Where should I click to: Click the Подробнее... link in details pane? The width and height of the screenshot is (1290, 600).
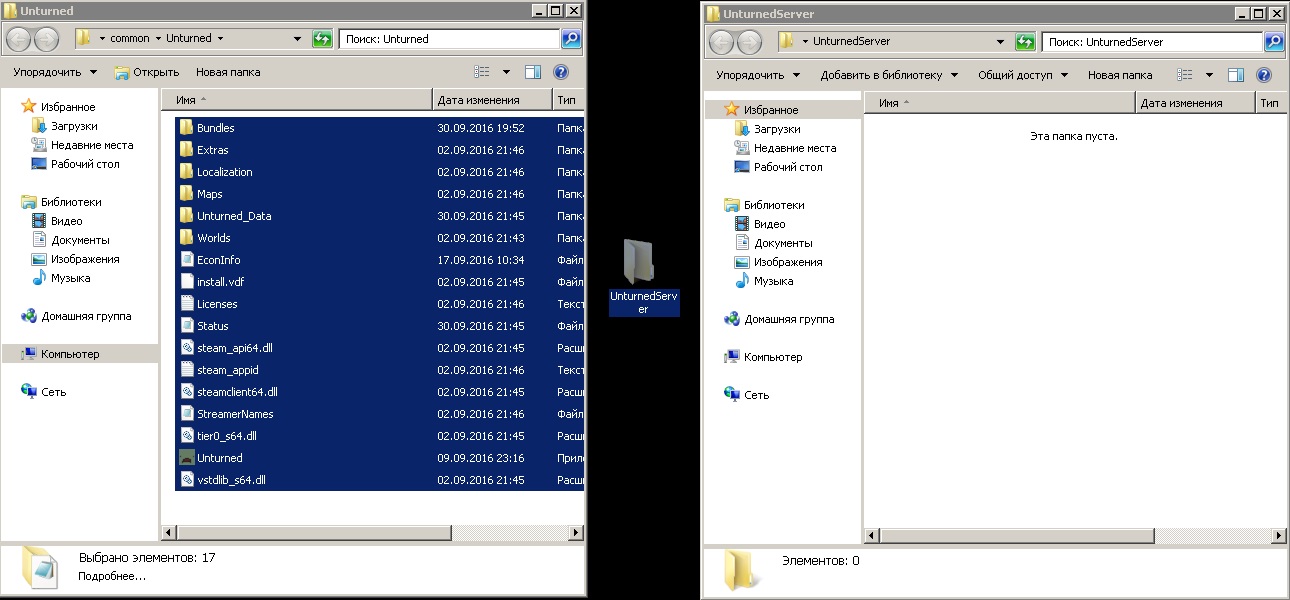click(112, 576)
